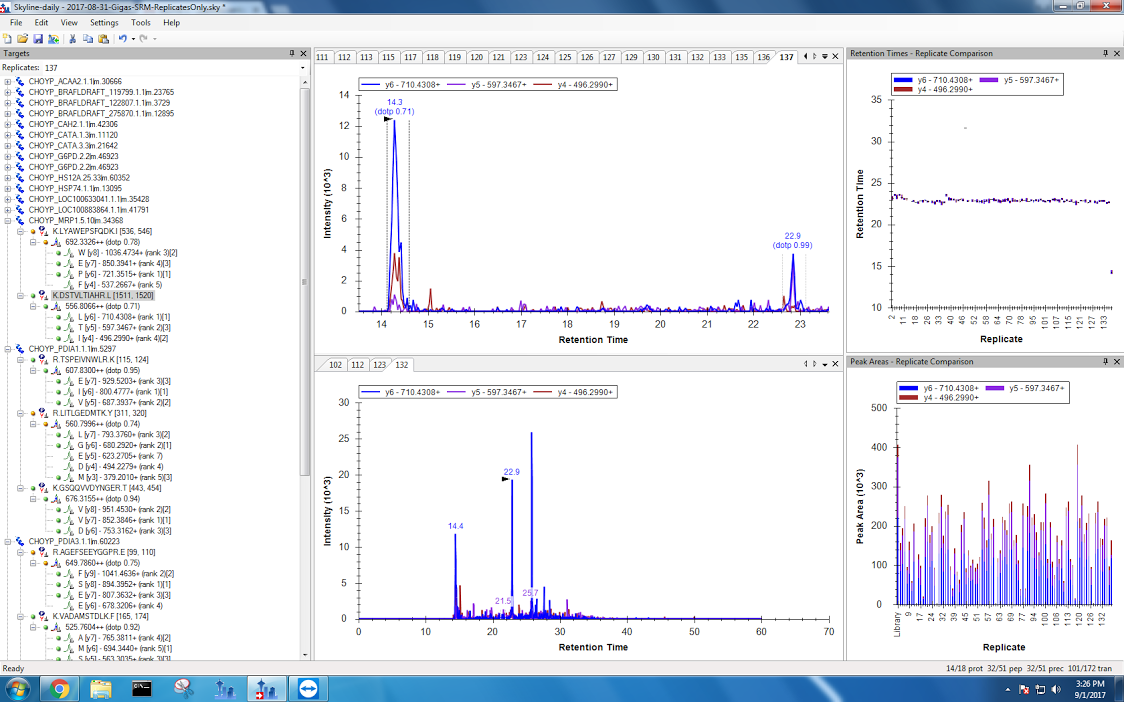The width and height of the screenshot is (1124, 702).
Task: Switch to chromatogram tab 132 in the lower graph
Action: 401,365
